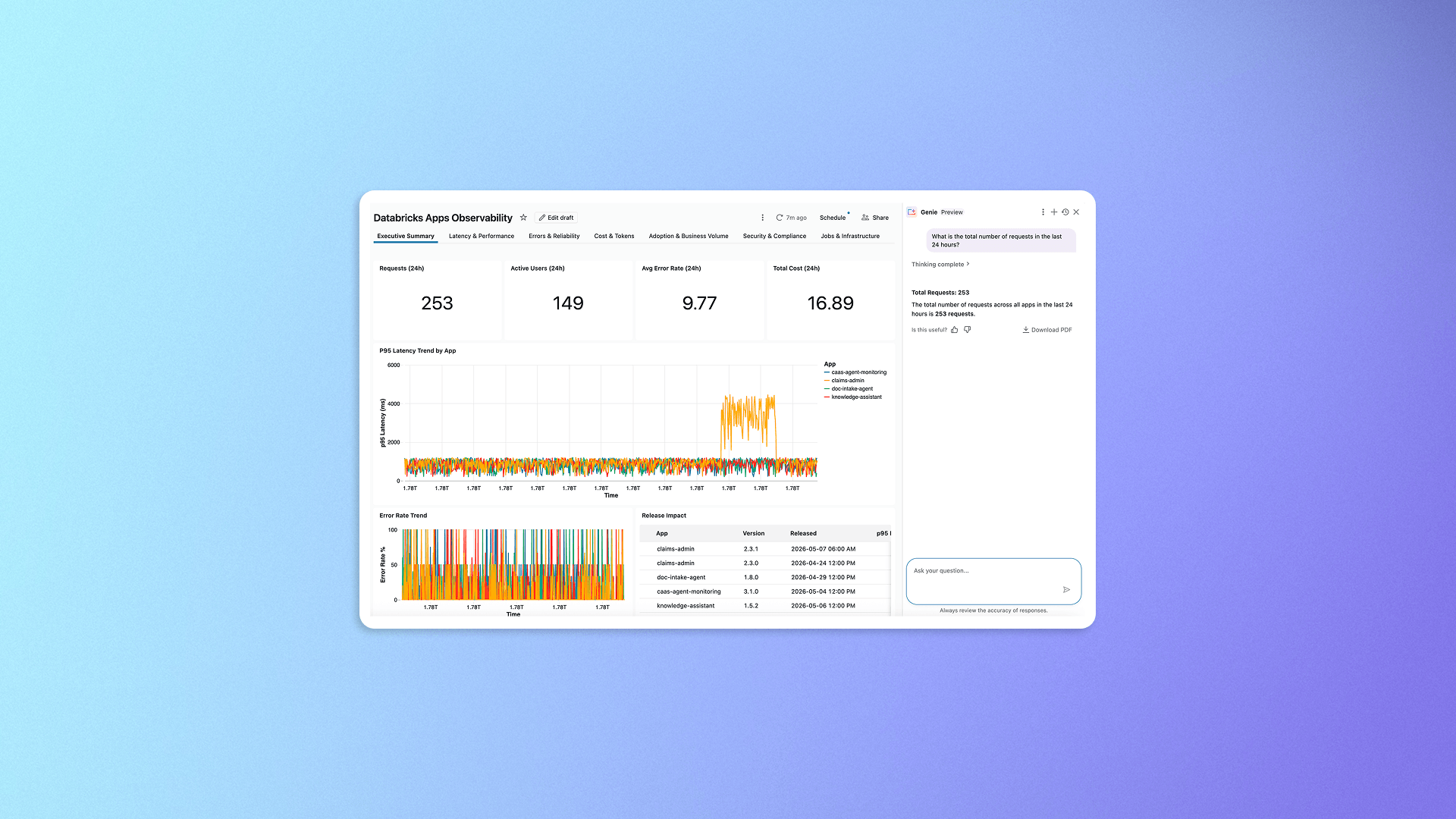Viewport: 1456px width, 819px height.
Task: Sort Release Impact by Version column
Action: click(754, 534)
